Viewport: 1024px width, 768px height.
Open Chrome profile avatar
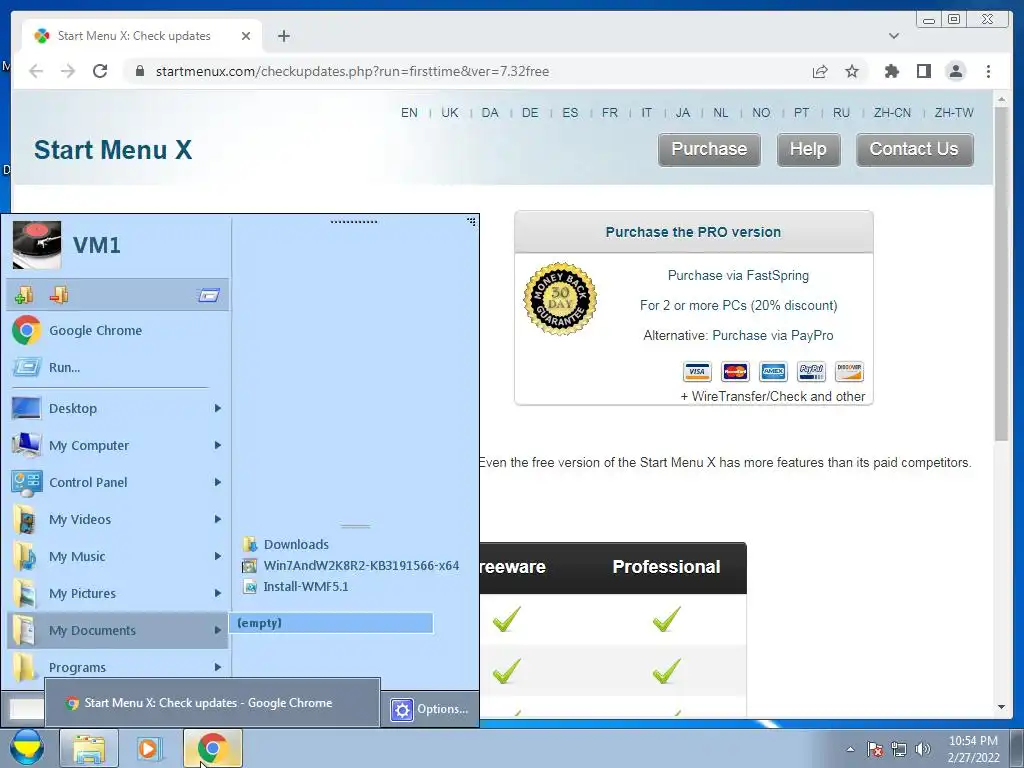click(955, 71)
